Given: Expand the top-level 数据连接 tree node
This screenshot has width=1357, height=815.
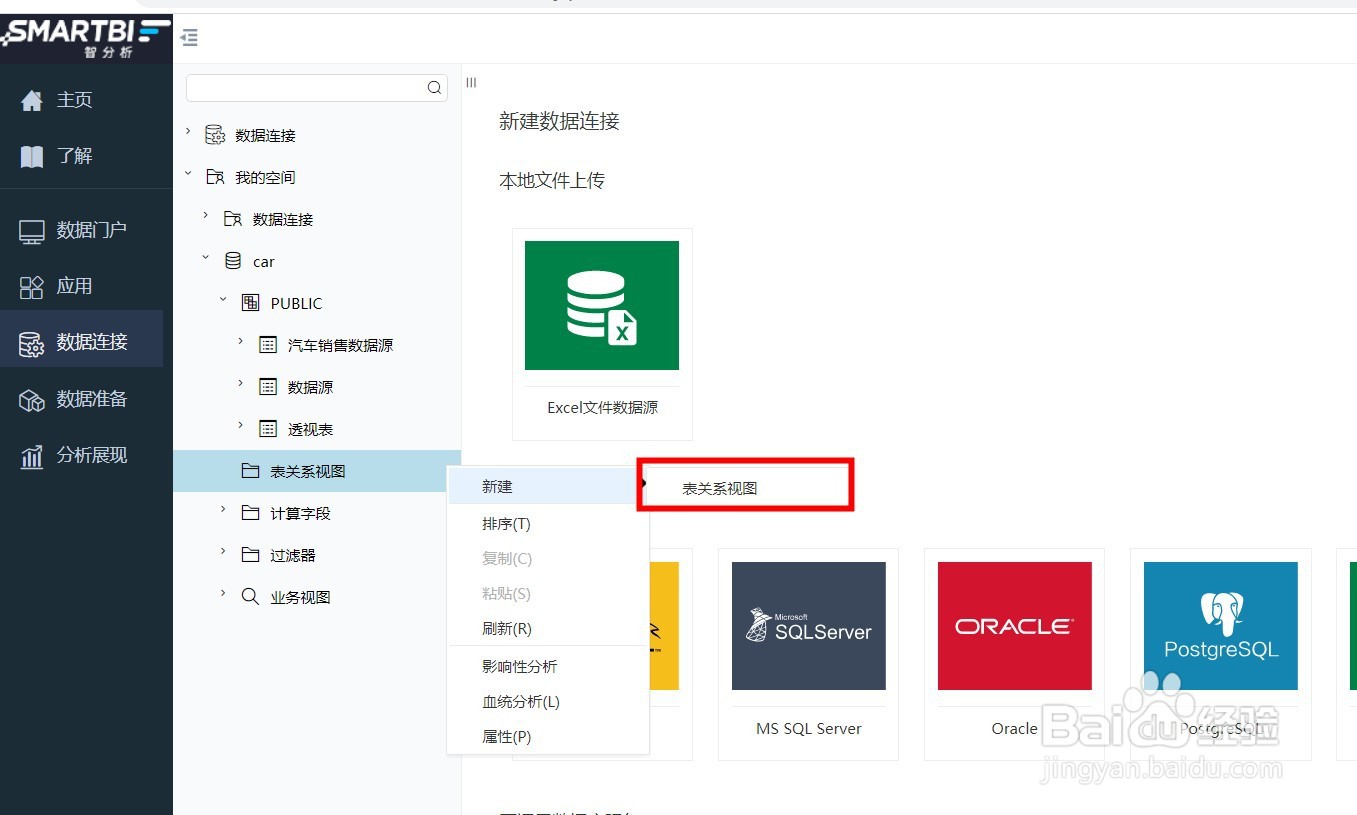Looking at the screenshot, I should 188,132.
